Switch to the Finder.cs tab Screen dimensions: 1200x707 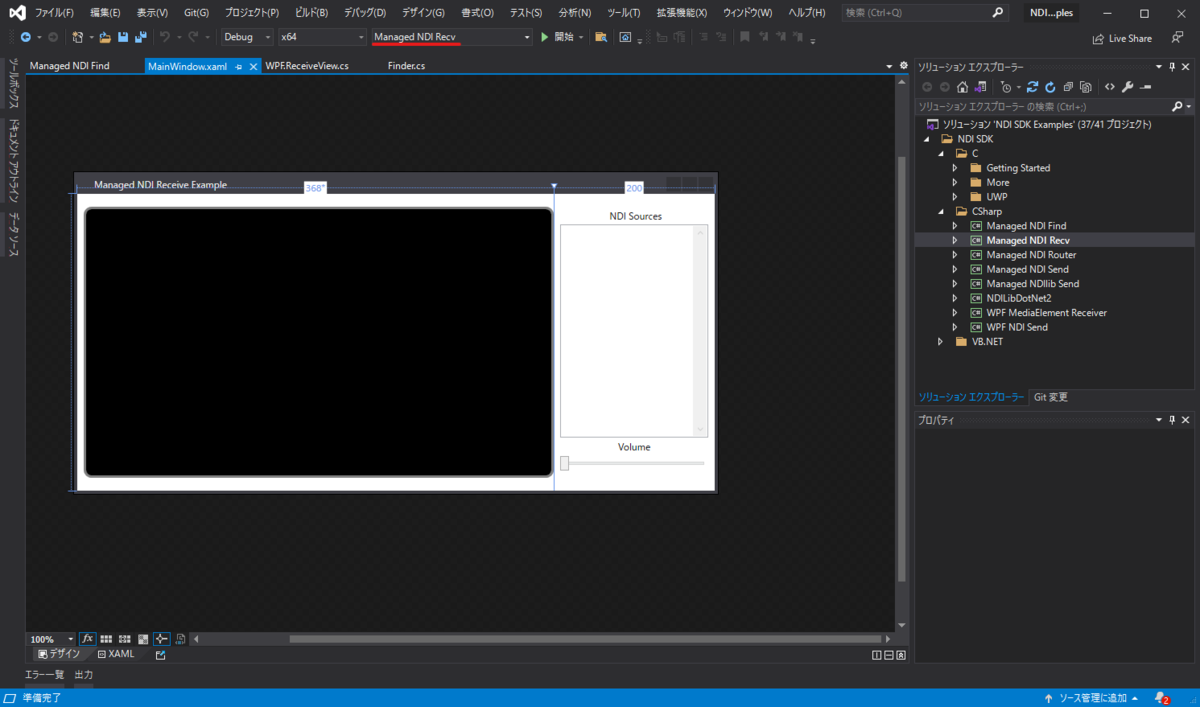(x=406, y=66)
